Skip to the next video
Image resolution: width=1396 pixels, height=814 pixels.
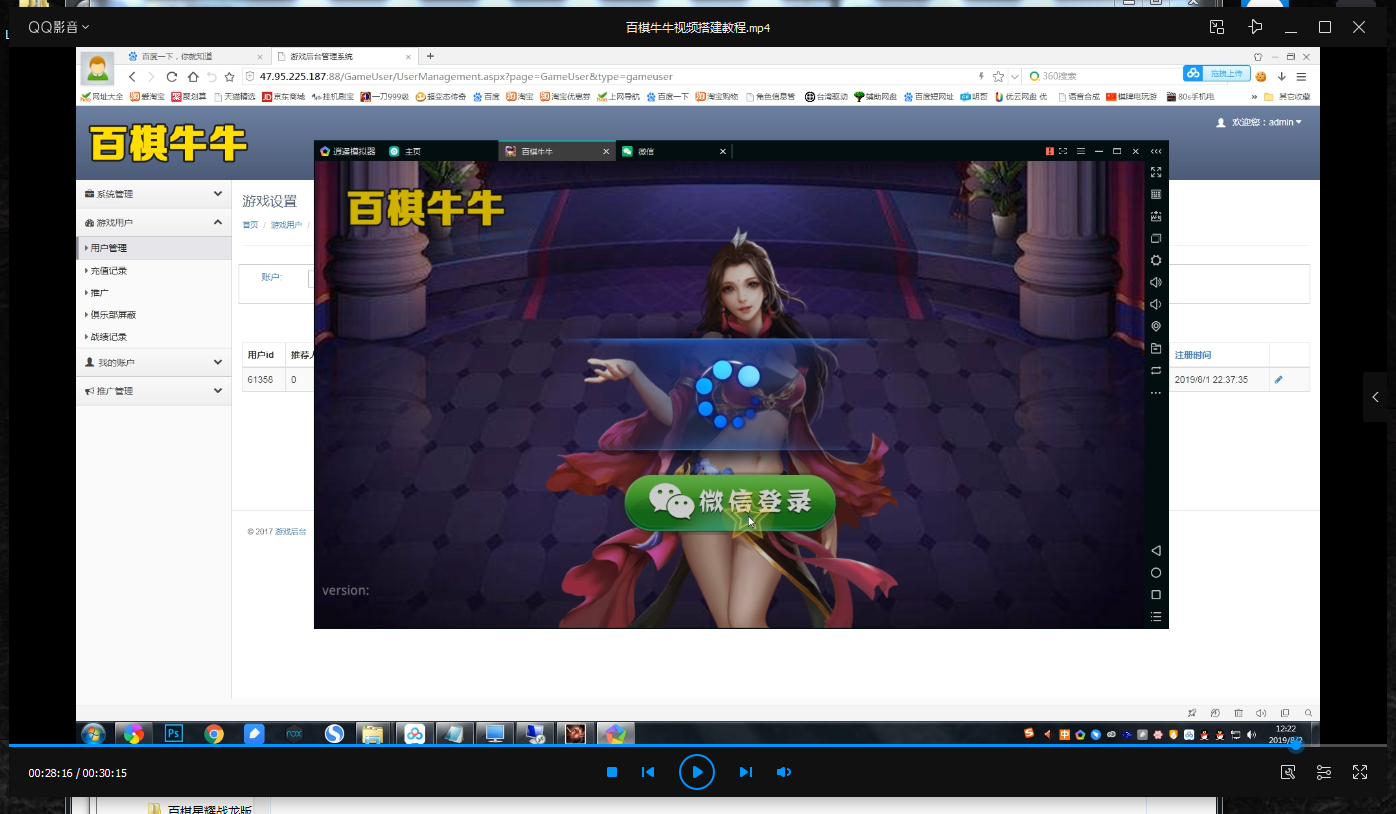(745, 772)
